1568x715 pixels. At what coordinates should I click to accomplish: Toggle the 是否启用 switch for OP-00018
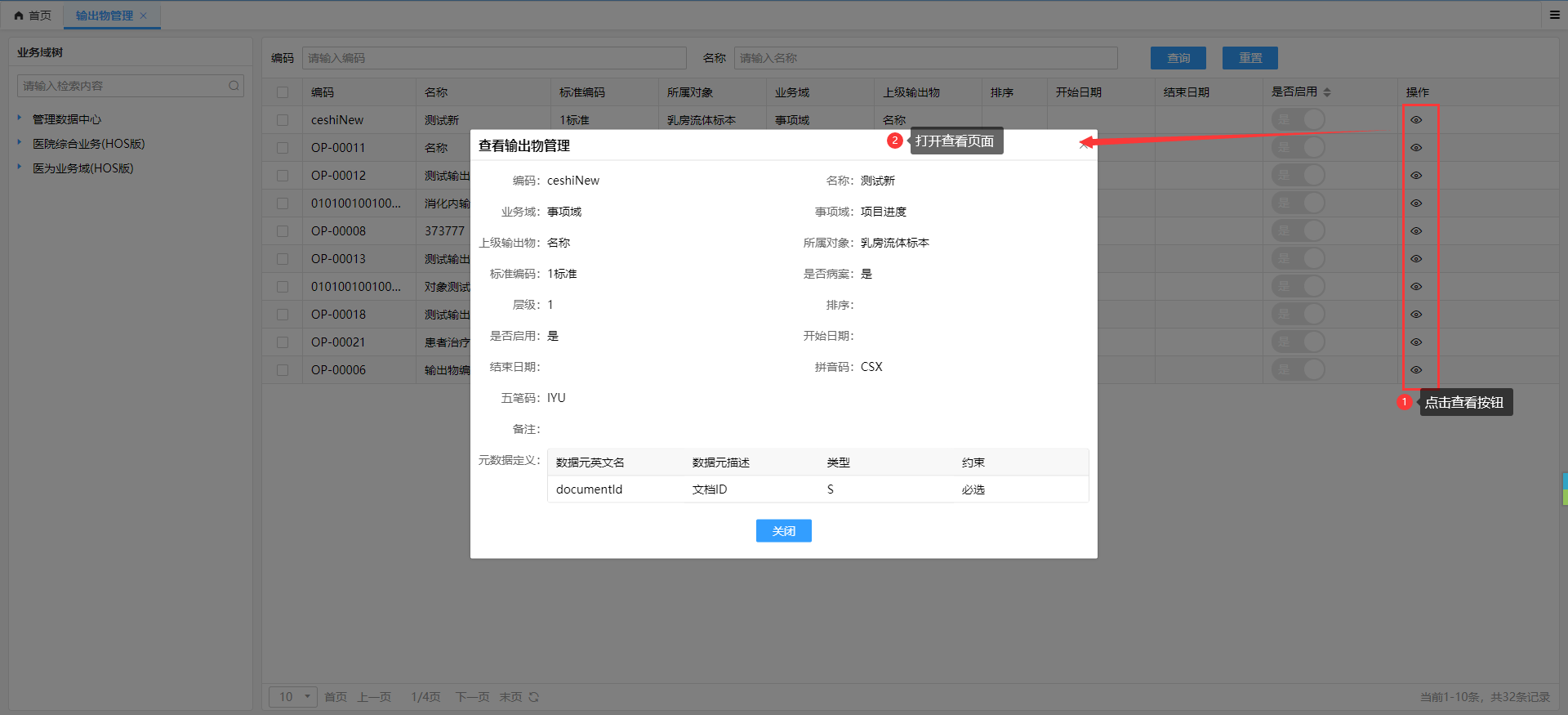click(1298, 315)
